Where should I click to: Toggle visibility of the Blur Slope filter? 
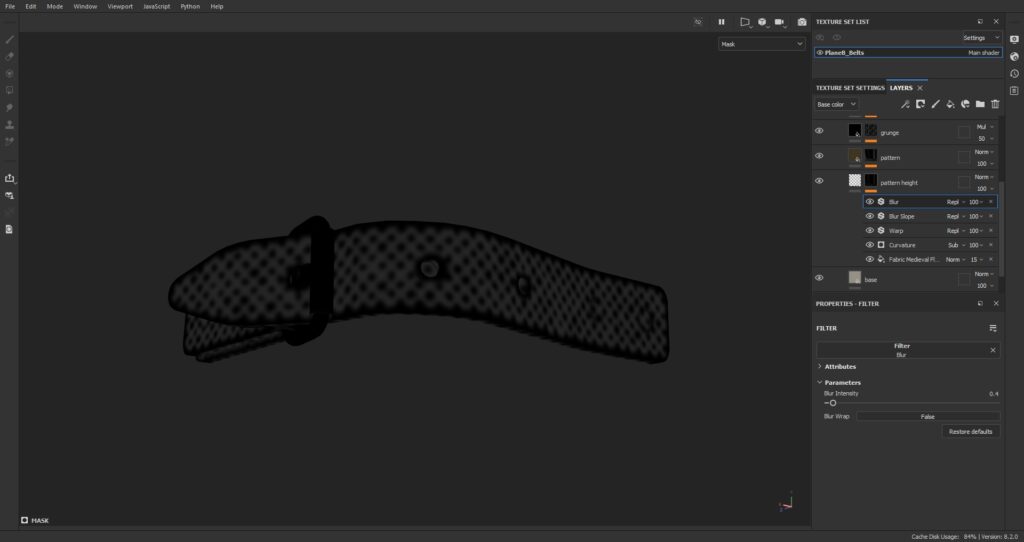coord(870,216)
